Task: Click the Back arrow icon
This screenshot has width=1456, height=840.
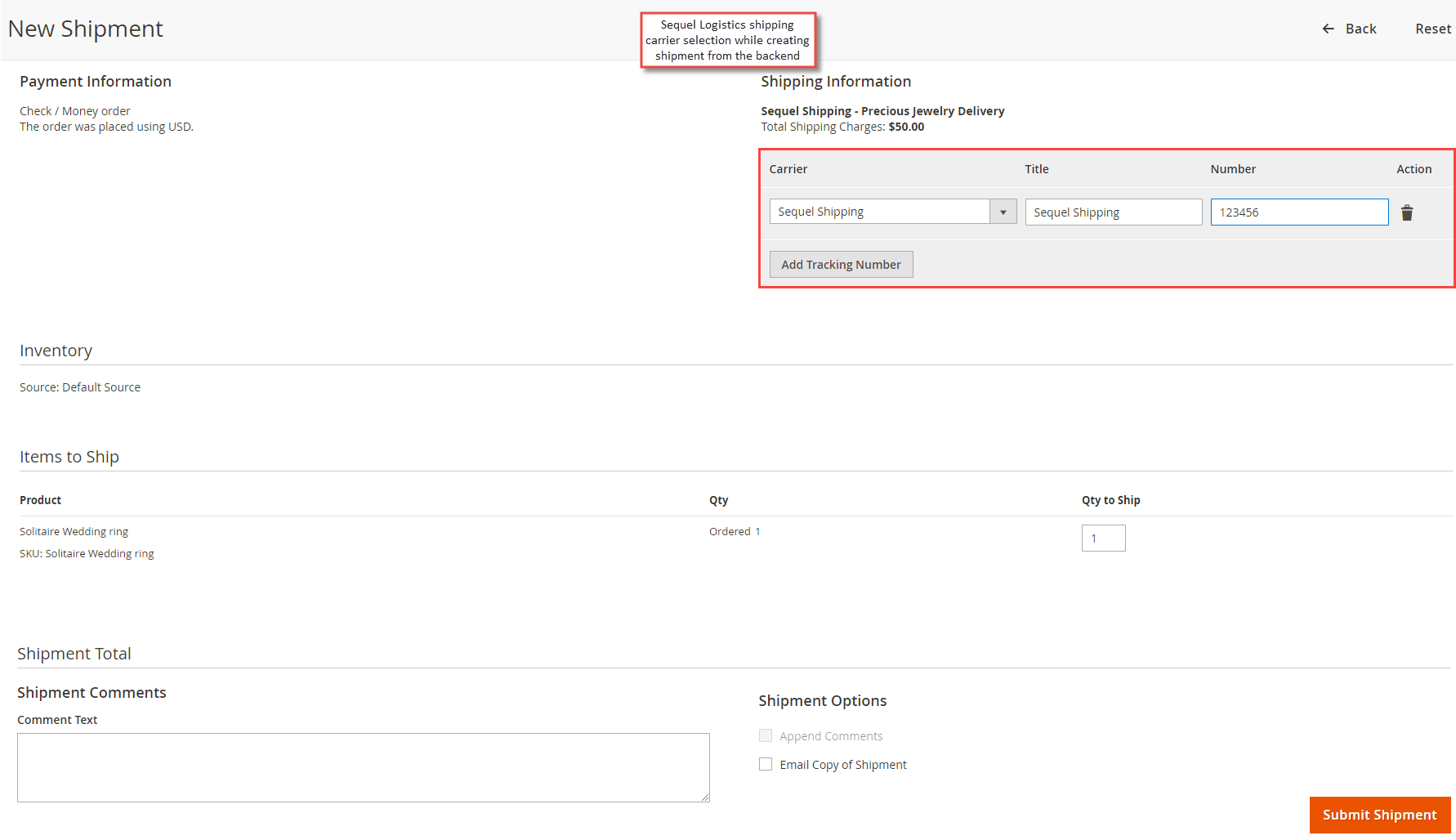Action: (1328, 29)
